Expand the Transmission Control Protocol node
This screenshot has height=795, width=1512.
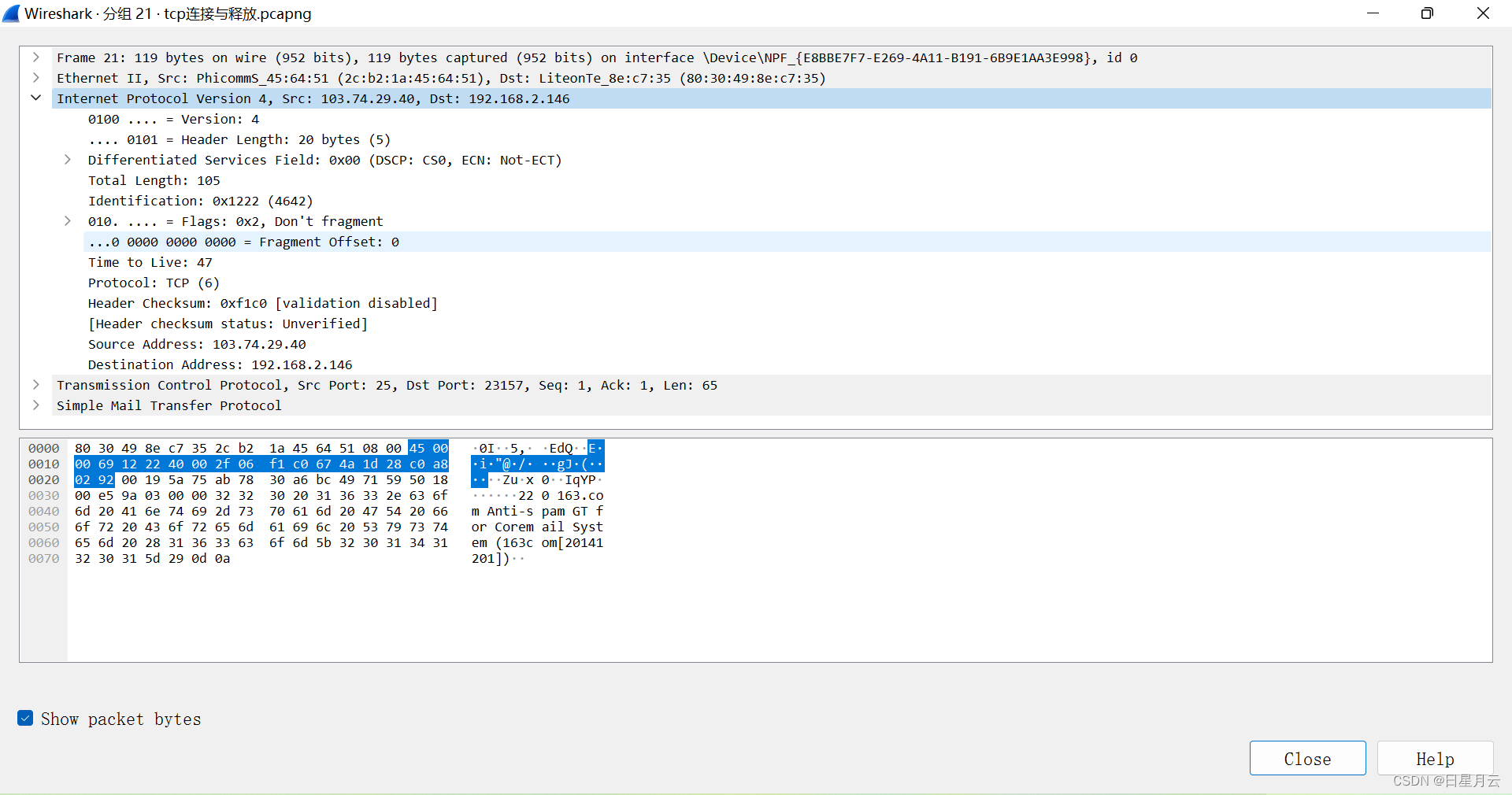[35, 385]
